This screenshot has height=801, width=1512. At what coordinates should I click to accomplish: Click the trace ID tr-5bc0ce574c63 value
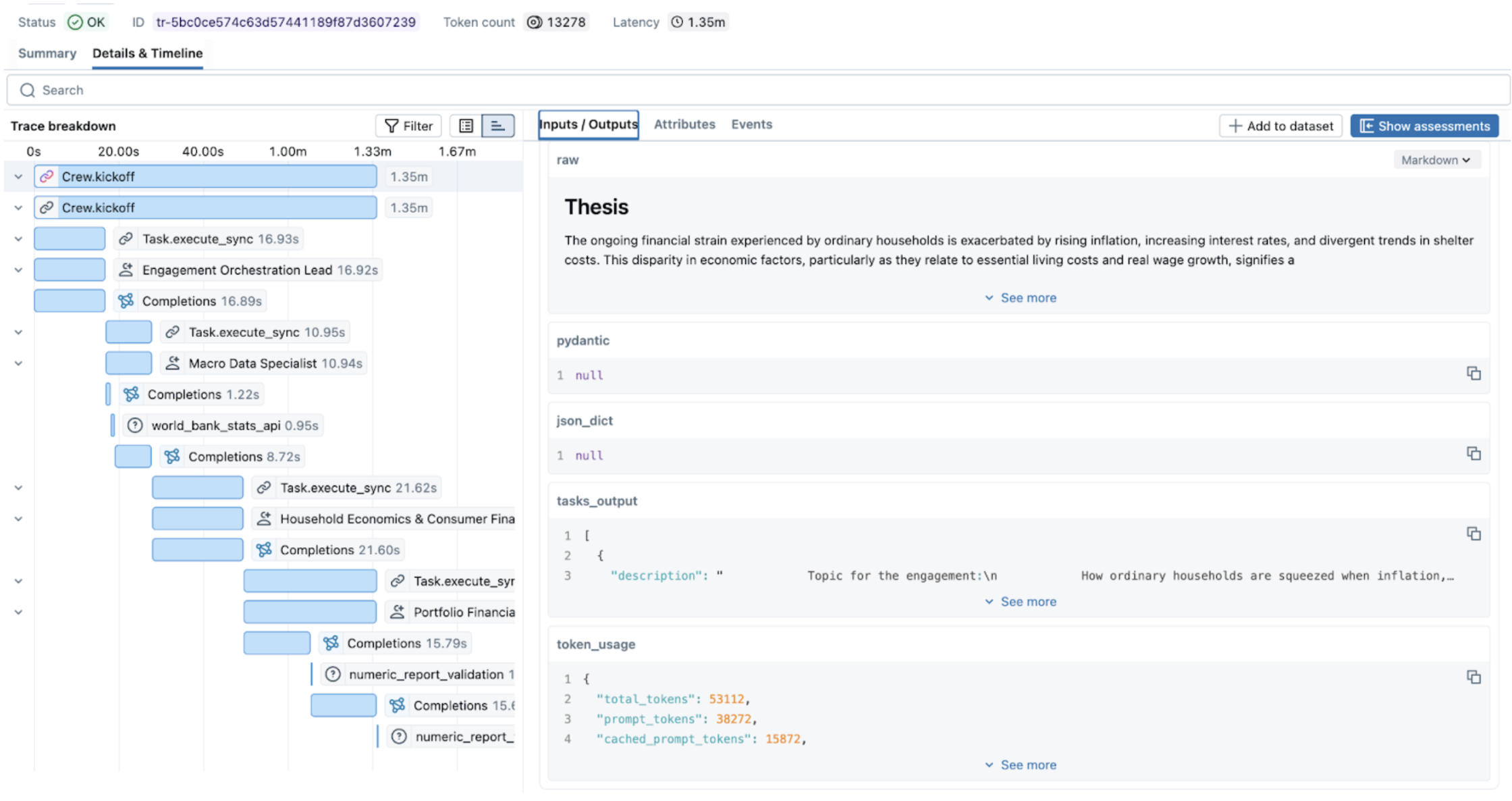(286, 22)
